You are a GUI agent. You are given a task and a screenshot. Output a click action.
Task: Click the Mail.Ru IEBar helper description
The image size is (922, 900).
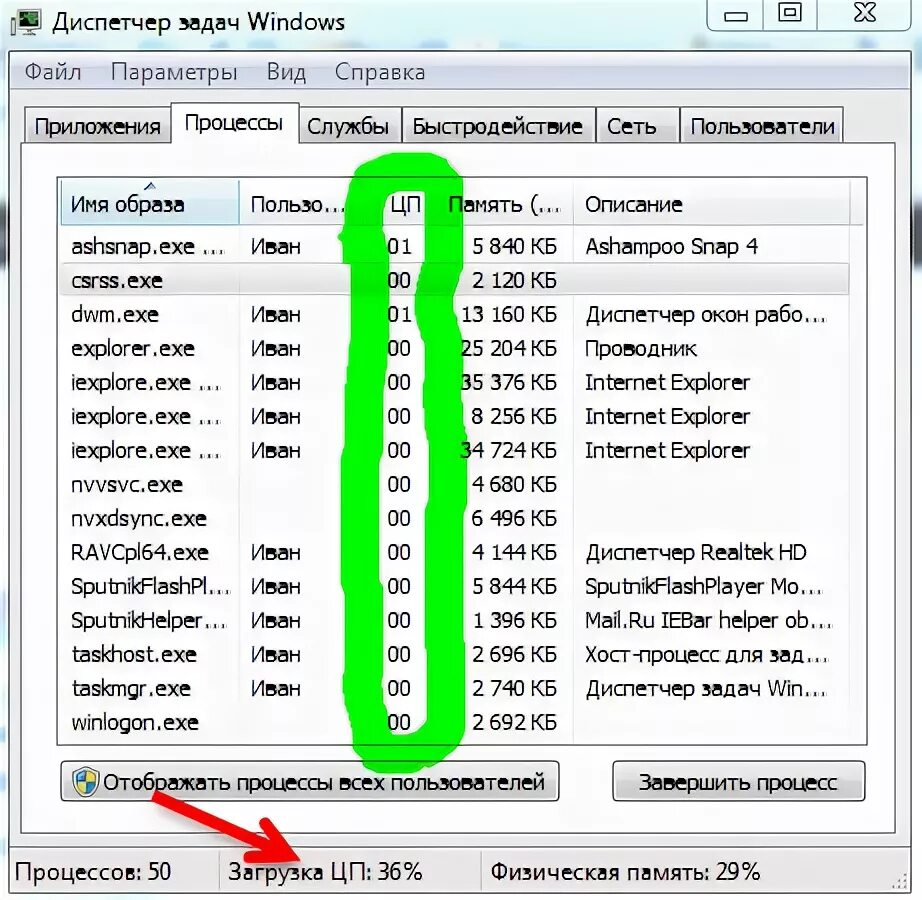(709, 621)
